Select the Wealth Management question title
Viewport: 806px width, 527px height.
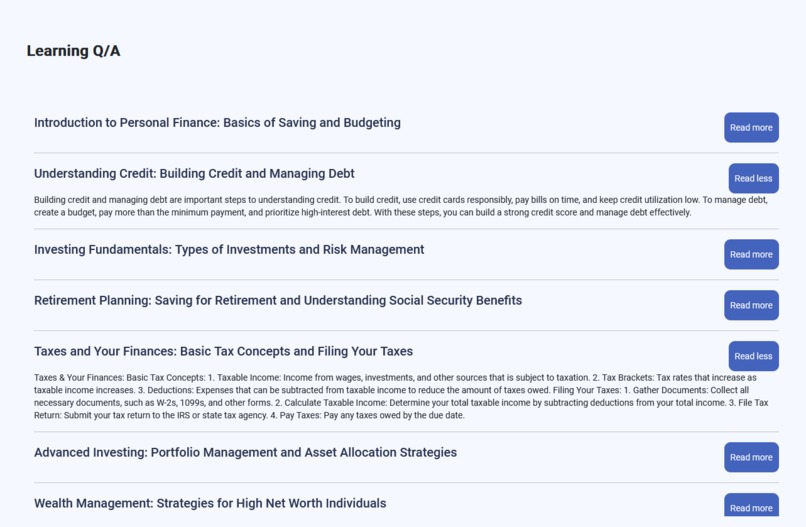210,504
